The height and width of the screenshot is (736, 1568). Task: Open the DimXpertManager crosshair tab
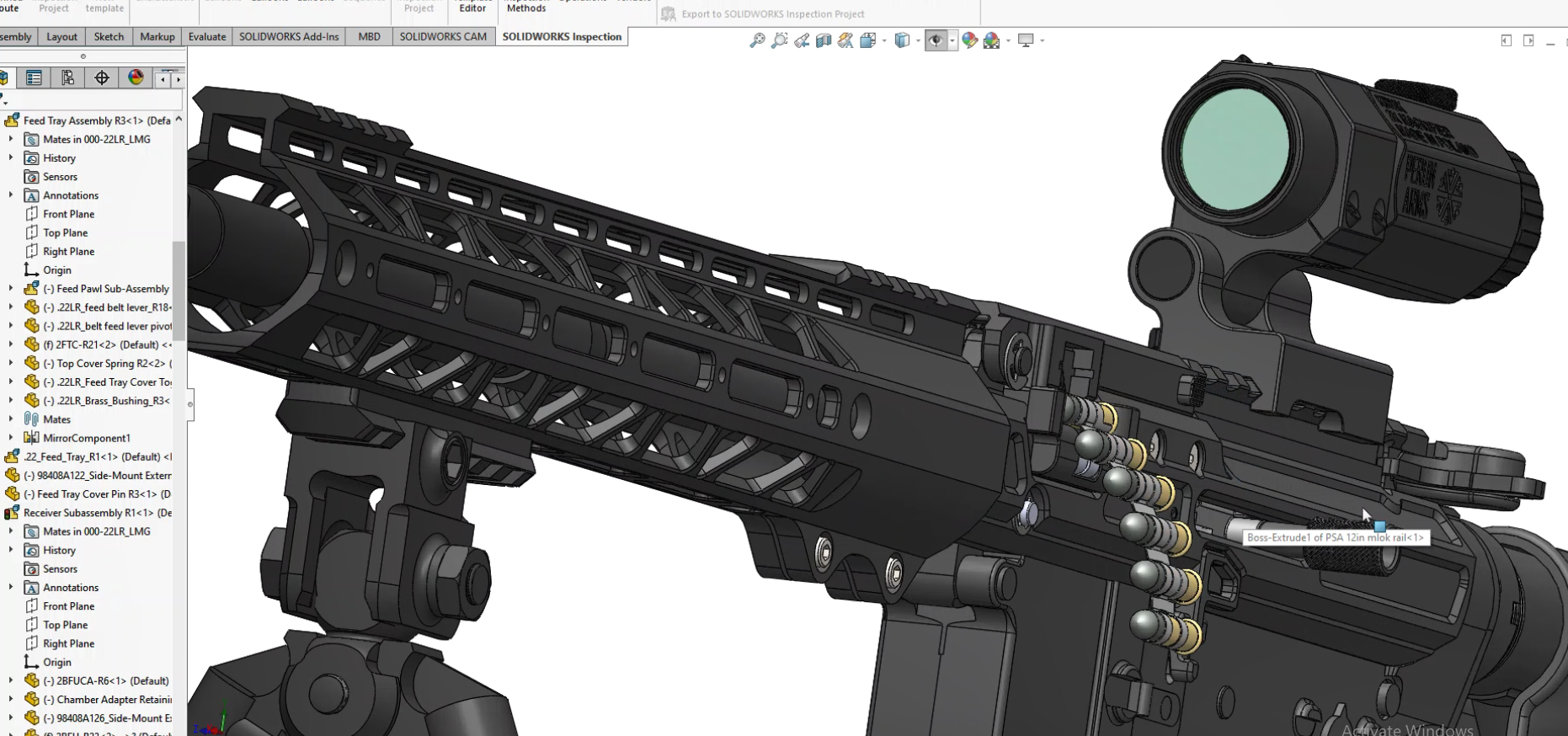(x=102, y=78)
